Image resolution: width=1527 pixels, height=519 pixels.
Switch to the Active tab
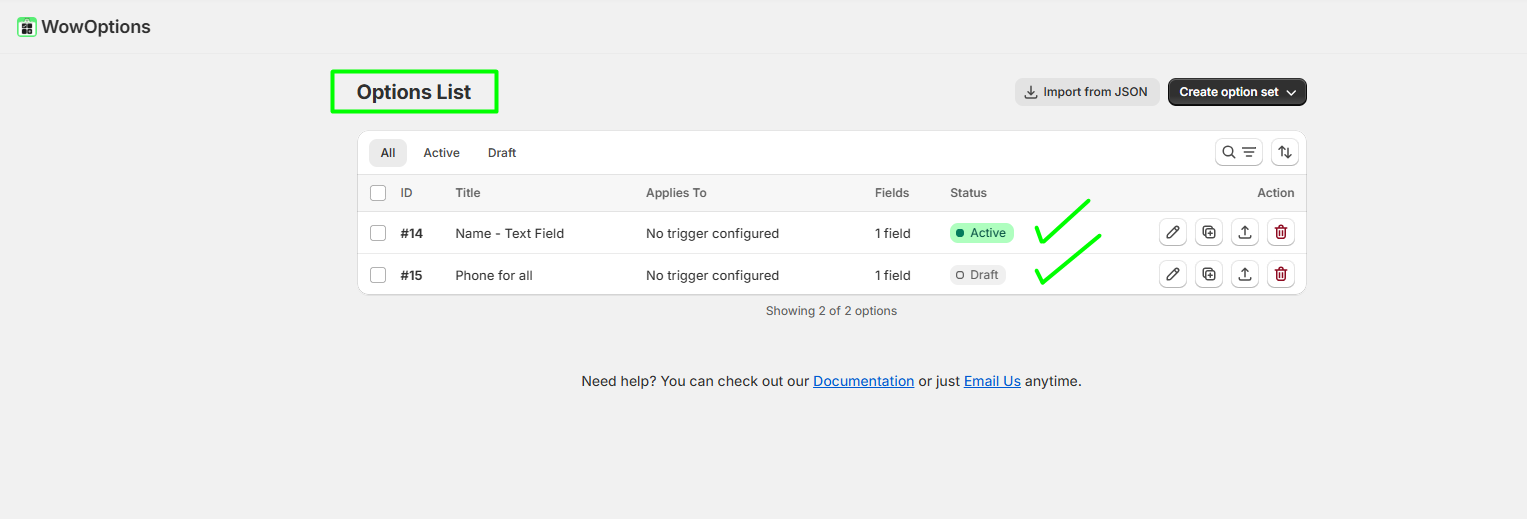(441, 153)
